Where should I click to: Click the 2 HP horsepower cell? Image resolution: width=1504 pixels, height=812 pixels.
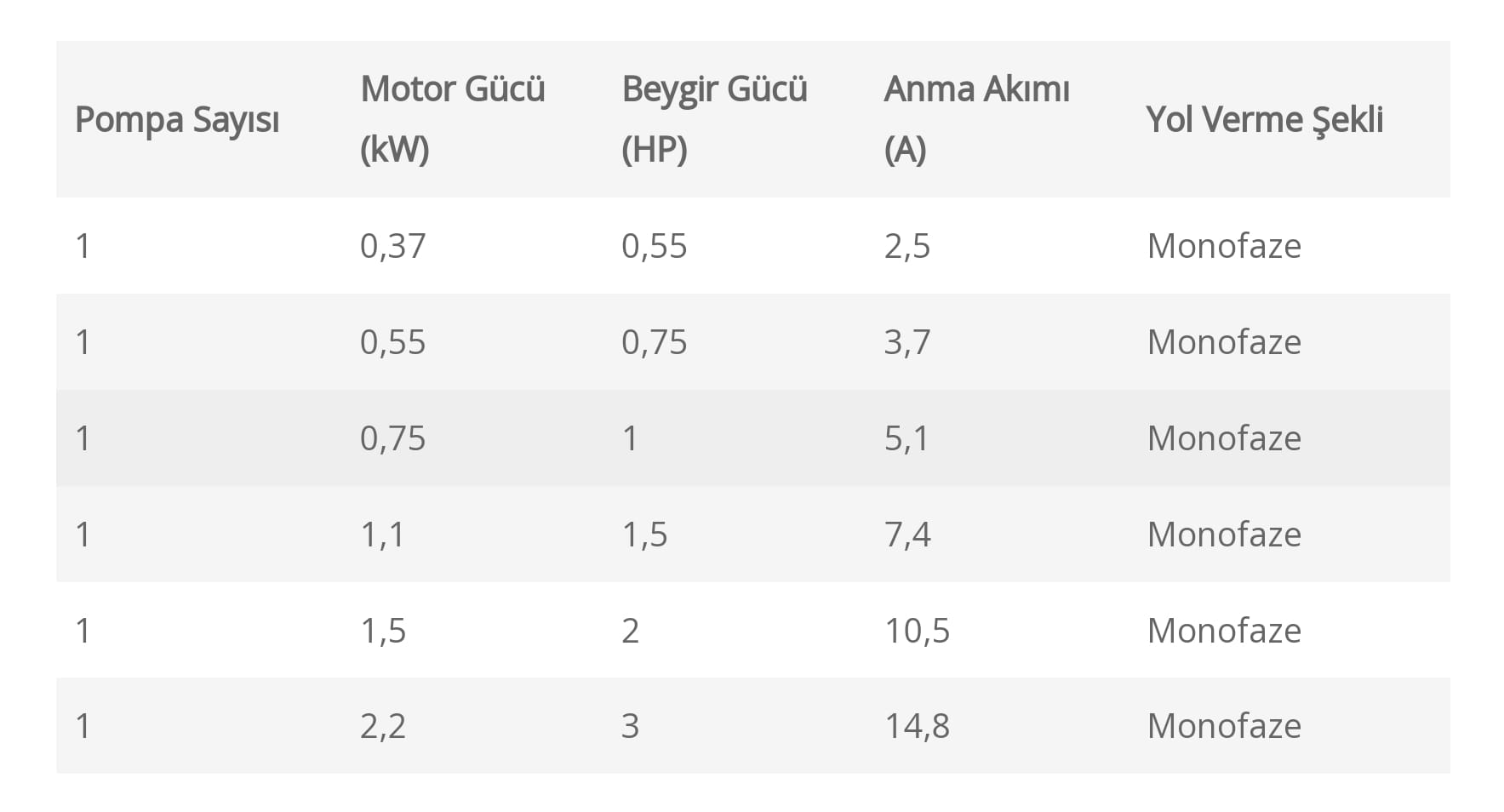click(x=630, y=631)
